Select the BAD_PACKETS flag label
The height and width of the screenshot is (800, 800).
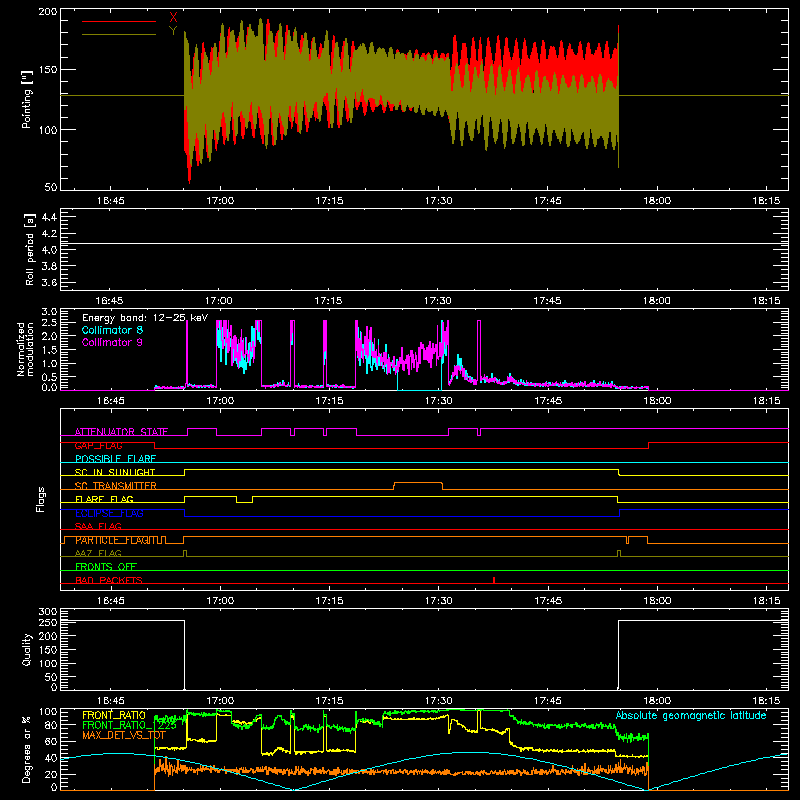point(109,580)
